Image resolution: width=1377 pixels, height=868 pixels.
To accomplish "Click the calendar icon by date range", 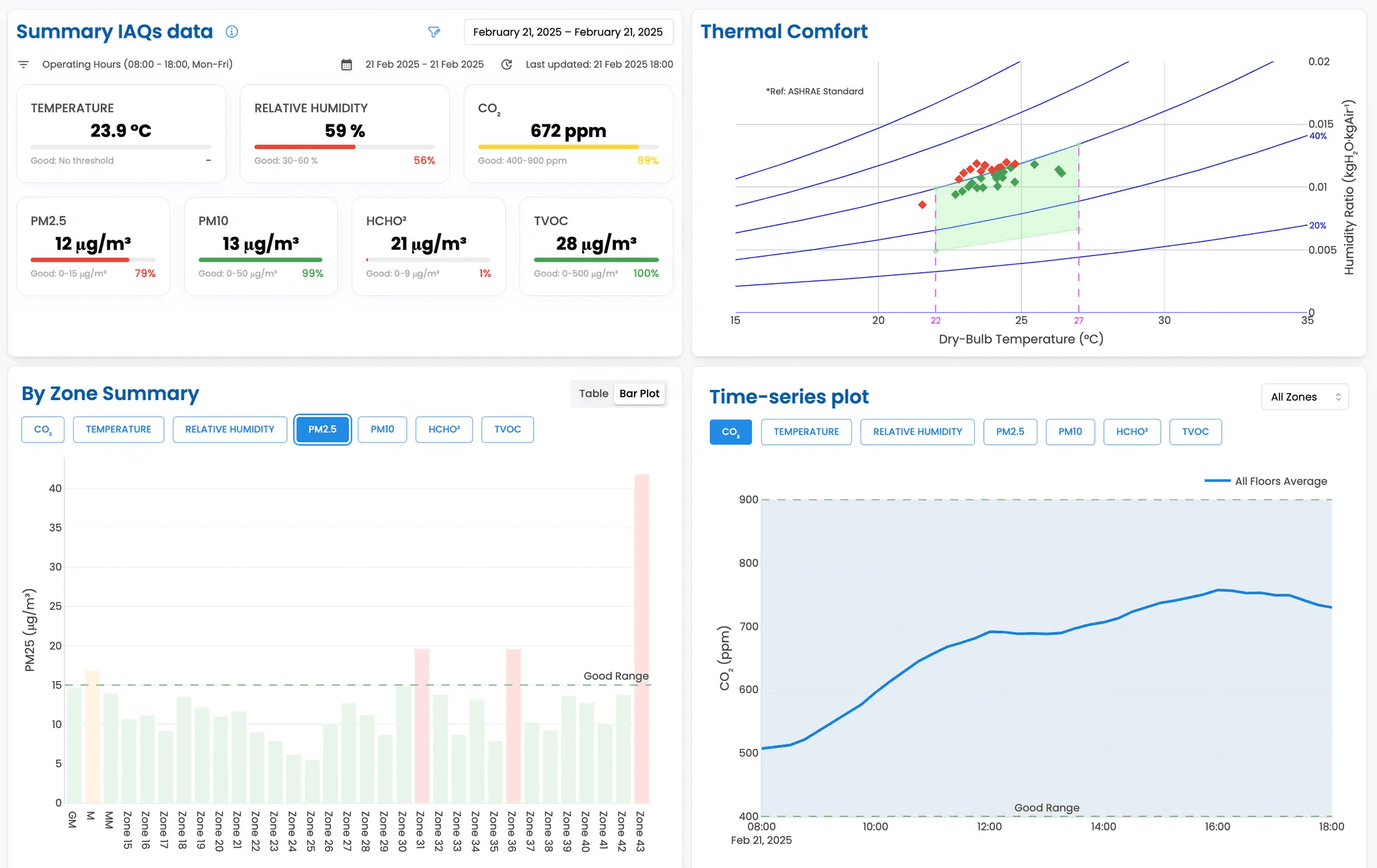I will click(346, 65).
